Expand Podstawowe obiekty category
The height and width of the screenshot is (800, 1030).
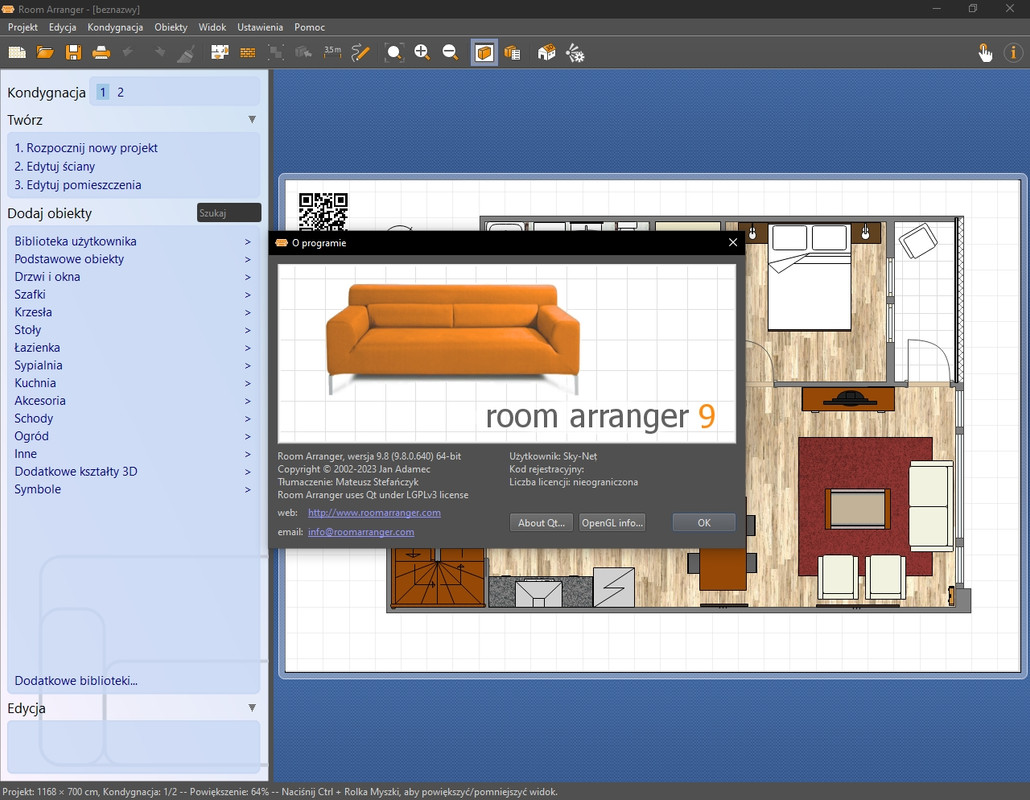tap(133, 259)
